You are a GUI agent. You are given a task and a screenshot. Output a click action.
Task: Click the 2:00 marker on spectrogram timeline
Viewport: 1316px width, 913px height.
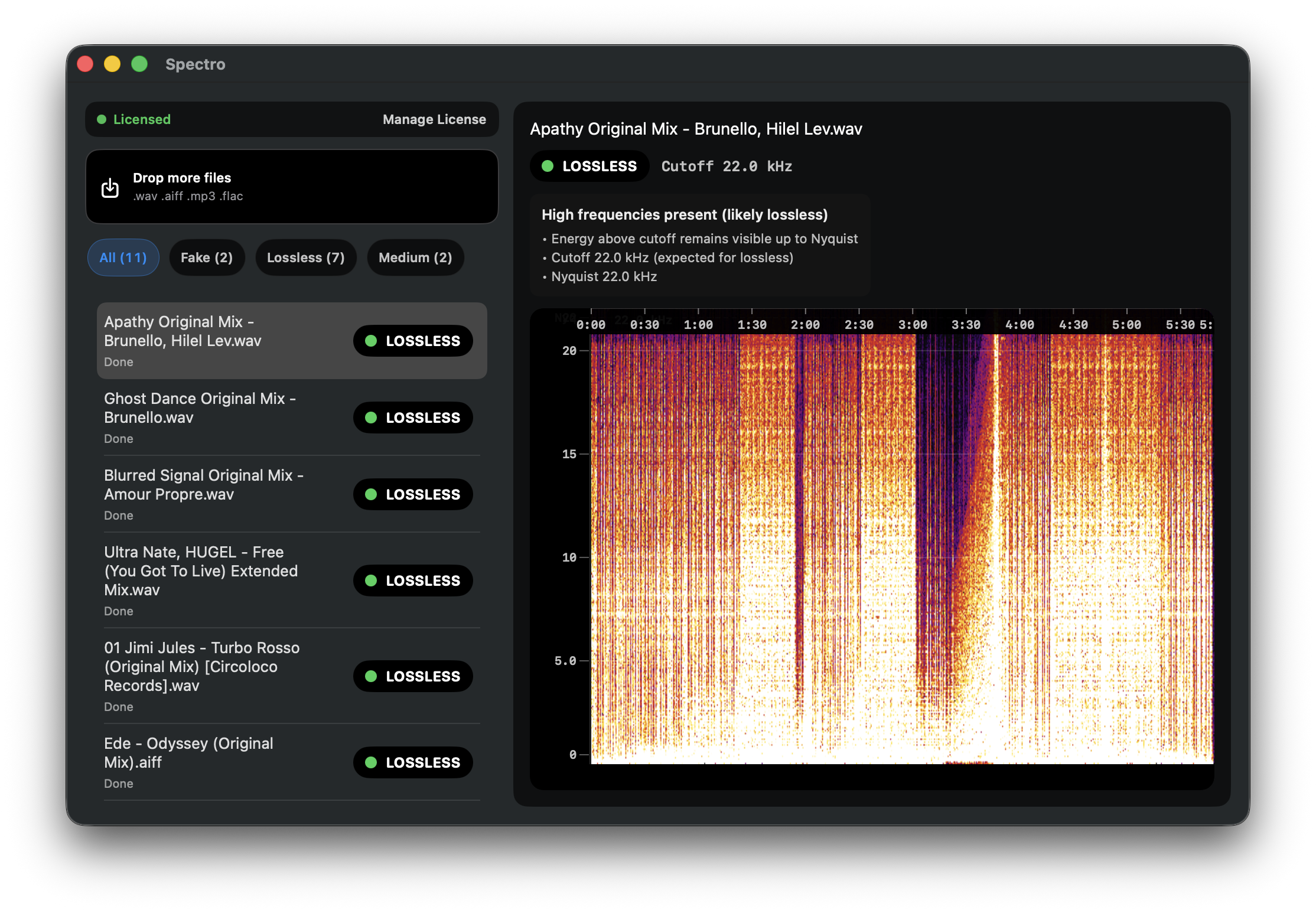[x=805, y=325]
